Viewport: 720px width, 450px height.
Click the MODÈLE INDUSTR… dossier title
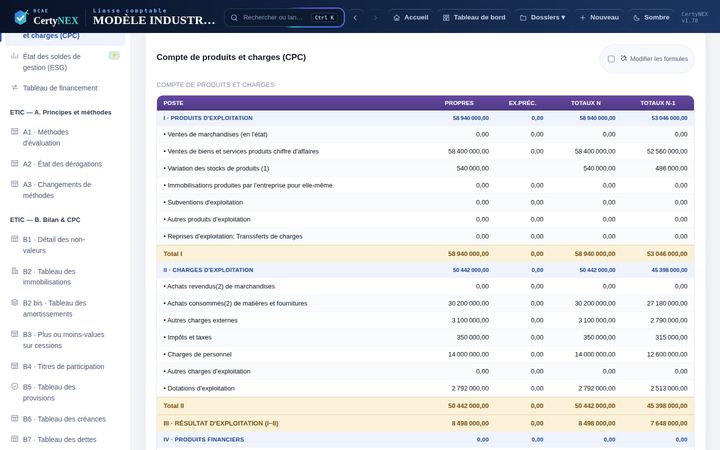pyautogui.click(x=154, y=20)
